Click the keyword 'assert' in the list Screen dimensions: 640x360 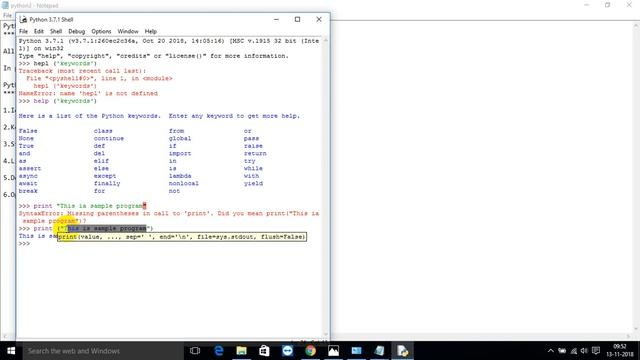point(30,169)
